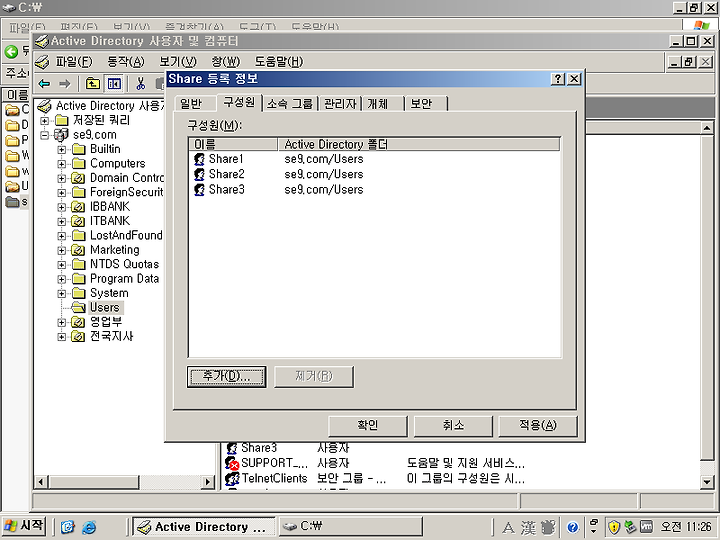This screenshot has height=540, width=720.
Task: Expand the Computers node
Action: (x=62, y=164)
